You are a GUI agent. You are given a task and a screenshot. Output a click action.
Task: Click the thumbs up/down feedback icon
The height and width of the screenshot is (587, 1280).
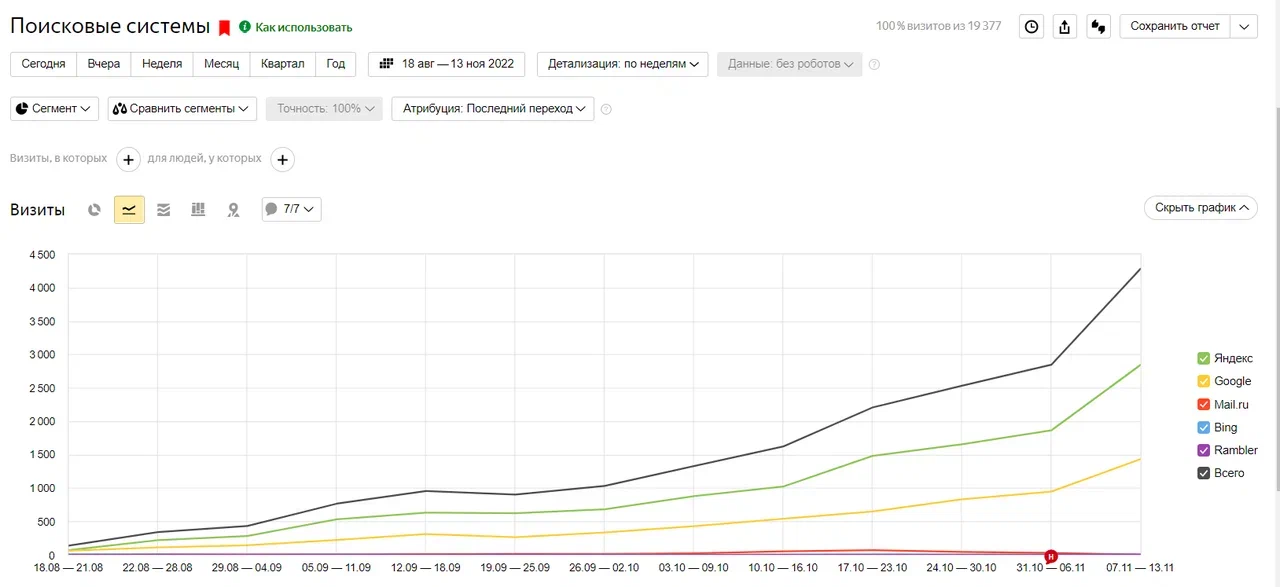(x=1098, y=27)
